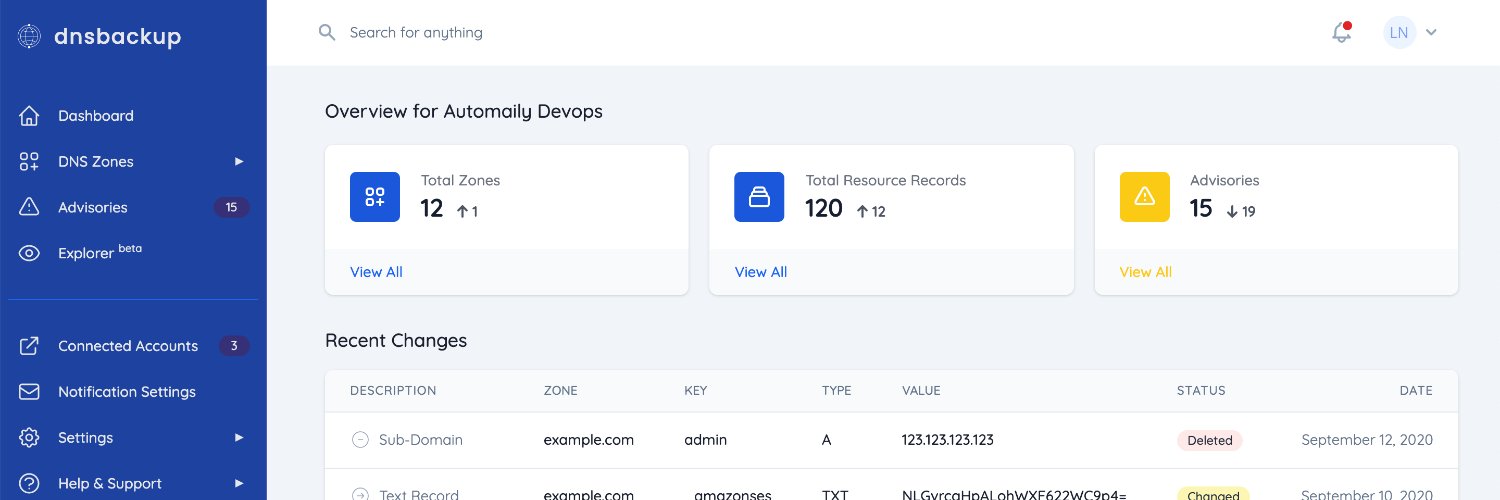Expand the Help & Support submenu arrow
The image size is (1500, 500).
(239, 483)
